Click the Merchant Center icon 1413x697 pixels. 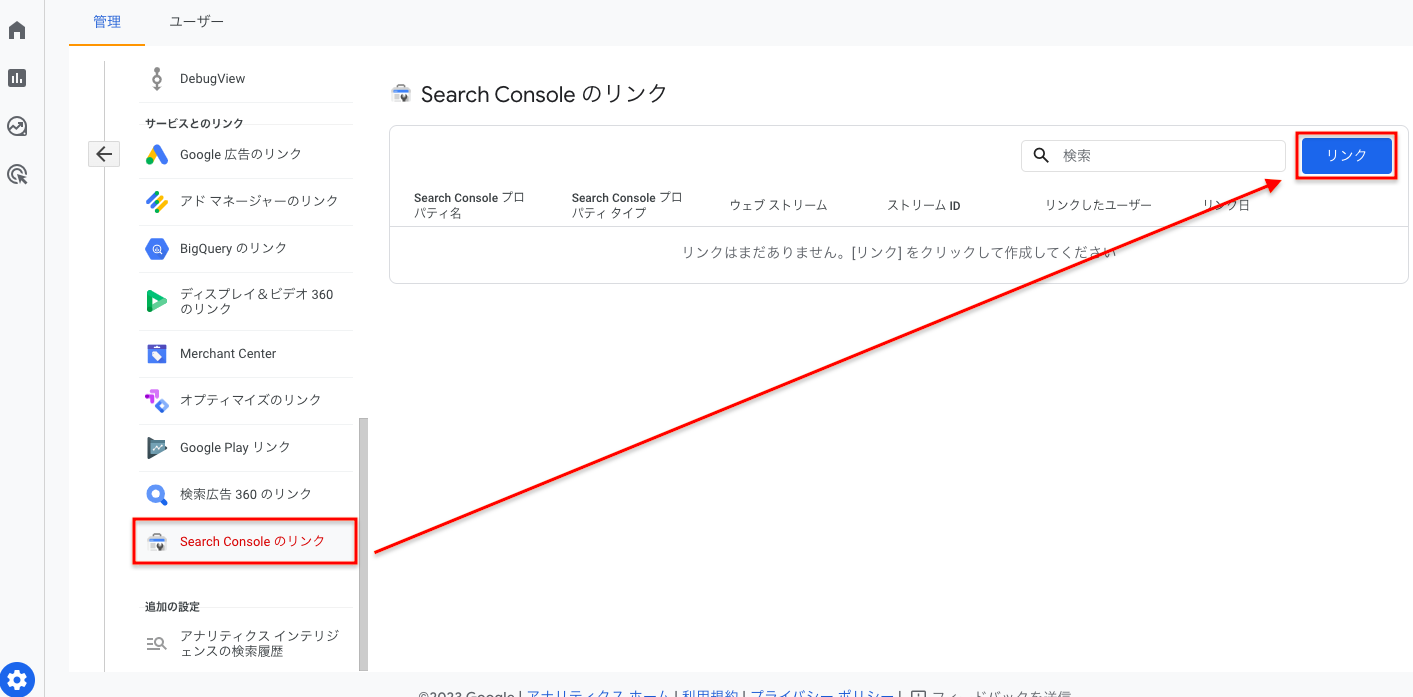(156, 353)
